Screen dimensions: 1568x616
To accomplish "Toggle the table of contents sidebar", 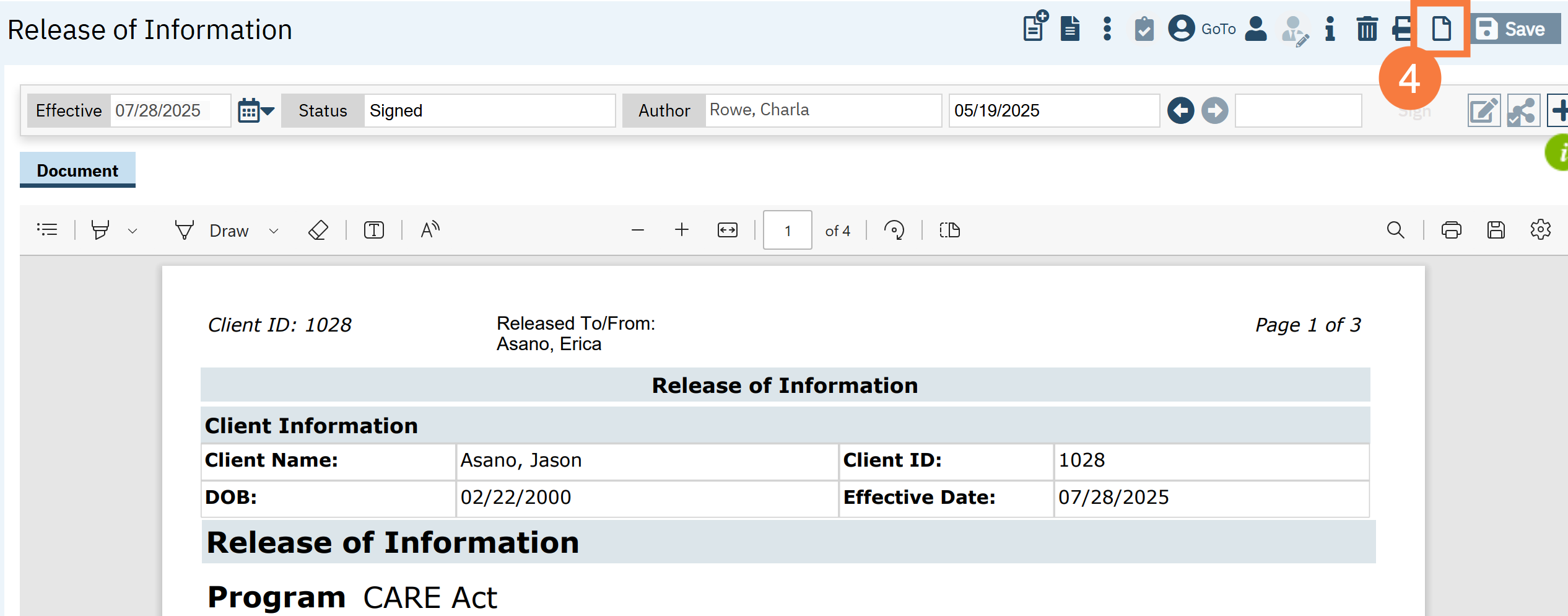I will point(47,230).
